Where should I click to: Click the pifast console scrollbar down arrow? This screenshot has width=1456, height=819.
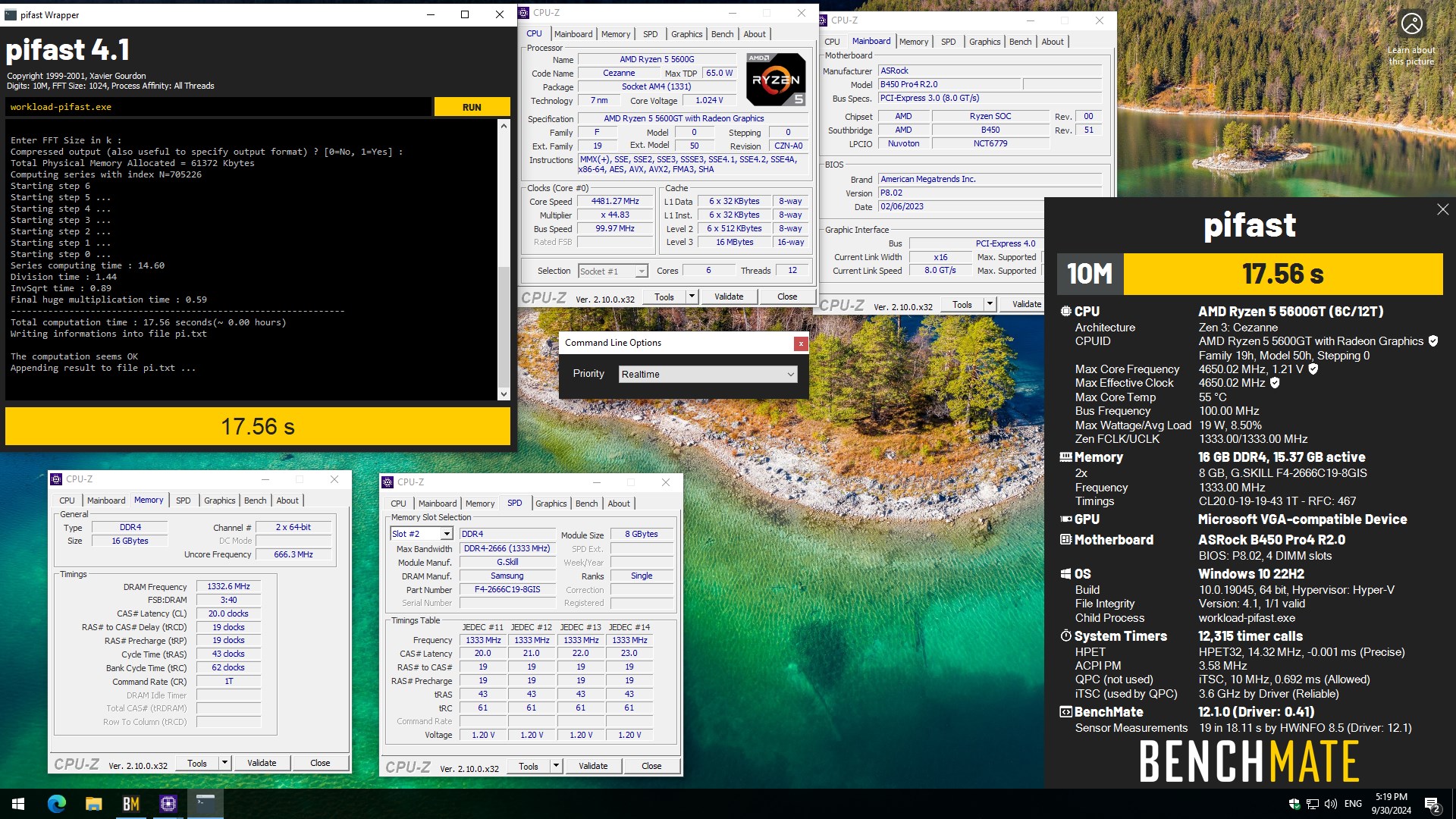pos(504,394)
